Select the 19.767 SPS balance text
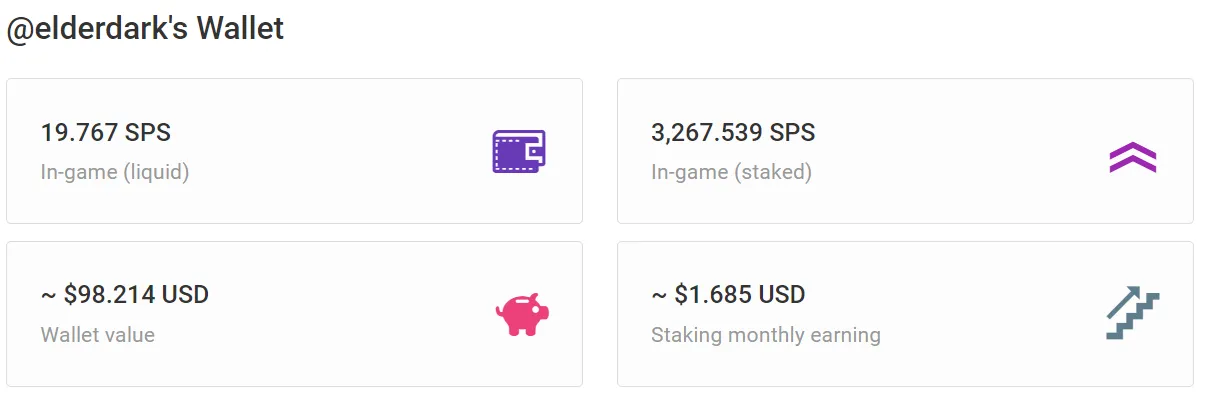Image resolution: width=1215 pixels, height=401 pixels. tap(105, 132)
